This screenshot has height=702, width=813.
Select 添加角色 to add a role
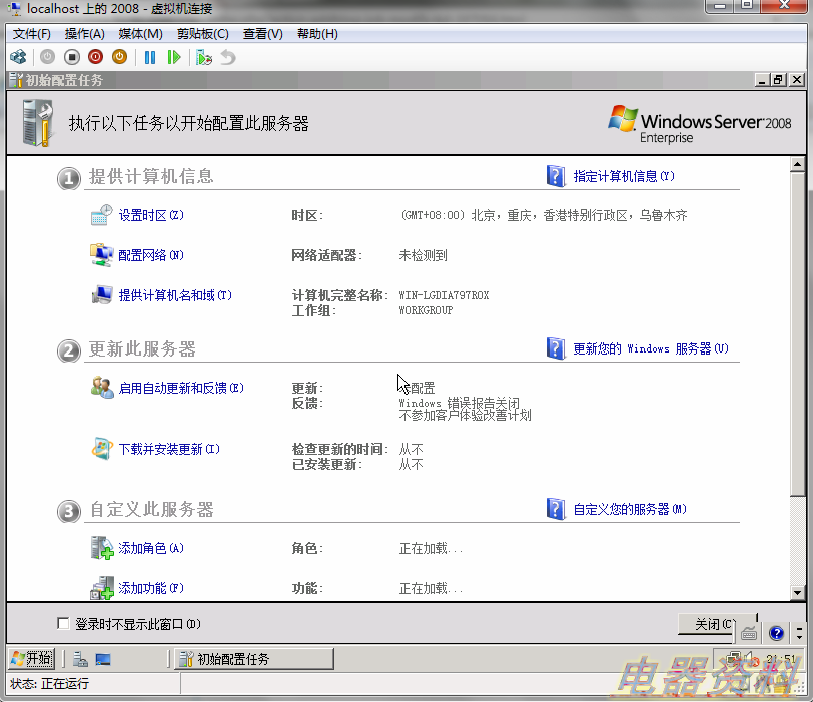click(x=151, y=548)
